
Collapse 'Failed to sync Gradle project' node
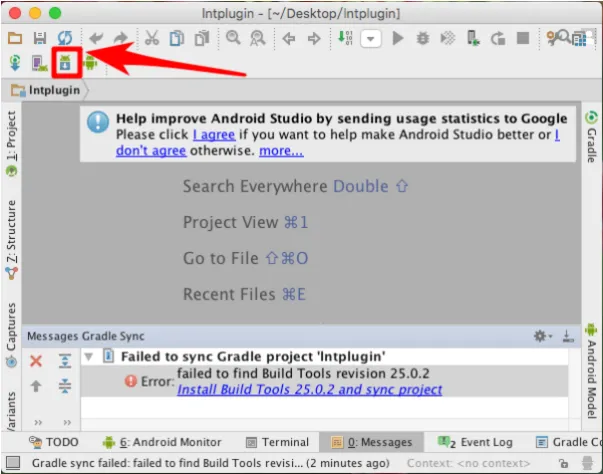pyautogui.click(x=89, y=356)
